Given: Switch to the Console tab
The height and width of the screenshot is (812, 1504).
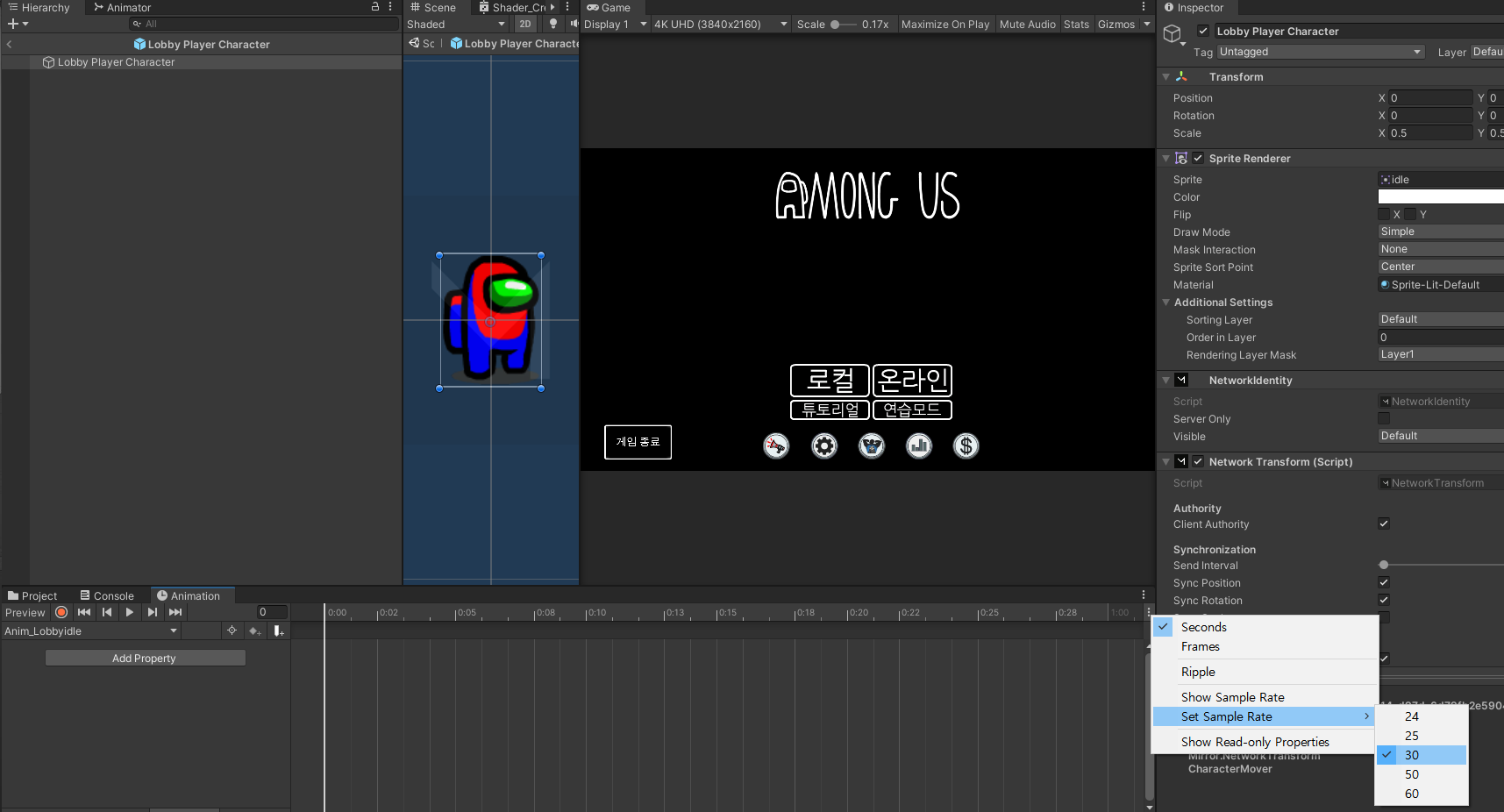Looking at the screenshot, I should click(x=107, y=596).
